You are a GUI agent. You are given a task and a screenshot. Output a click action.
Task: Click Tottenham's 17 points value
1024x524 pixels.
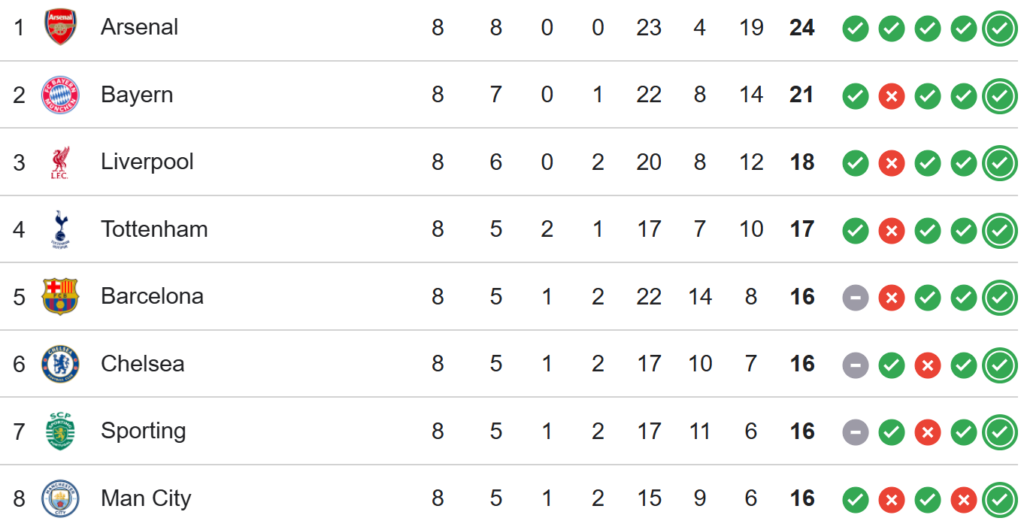pos(802,229)
